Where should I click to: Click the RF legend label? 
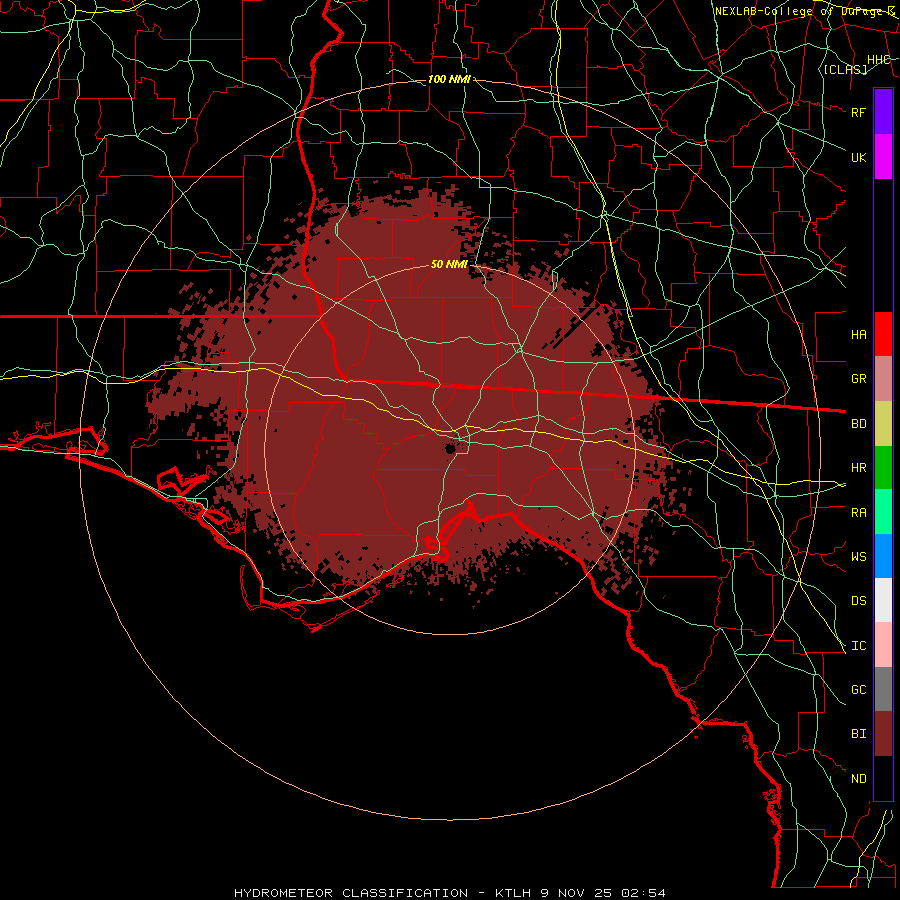tap(858, 112)
